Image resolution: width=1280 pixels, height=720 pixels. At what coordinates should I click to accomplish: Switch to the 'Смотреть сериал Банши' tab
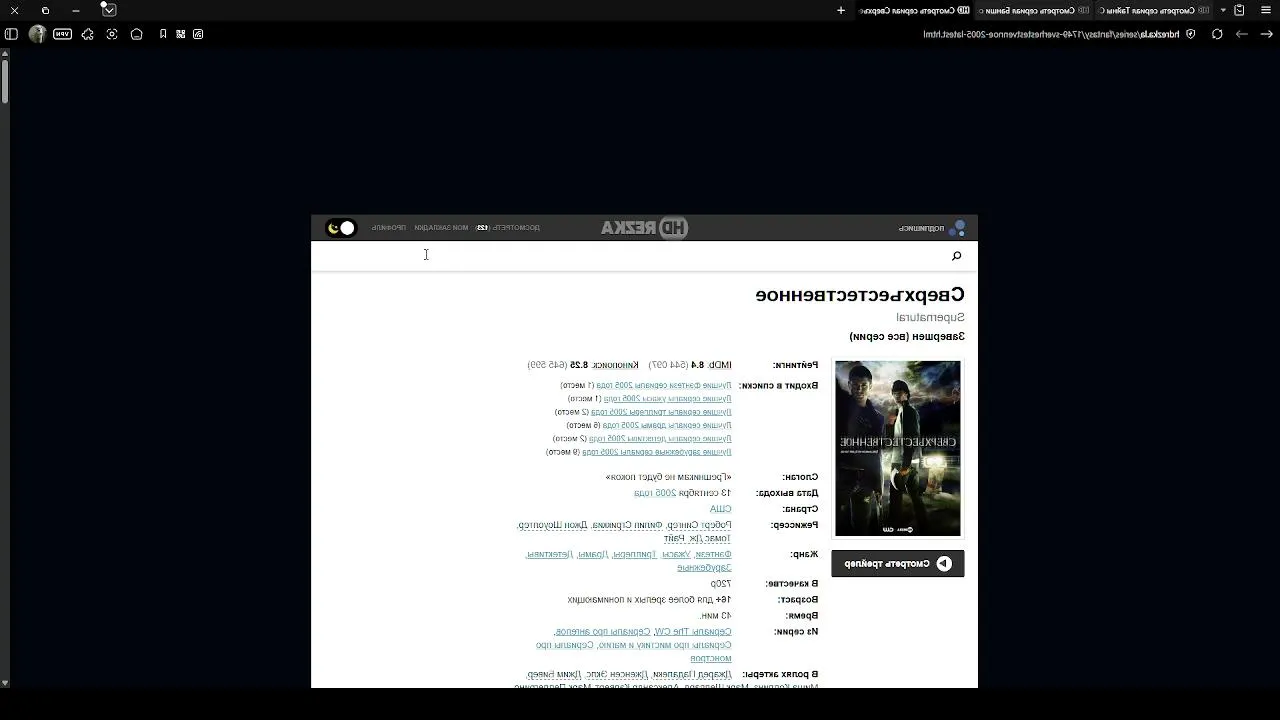(x=1032, y=10)
